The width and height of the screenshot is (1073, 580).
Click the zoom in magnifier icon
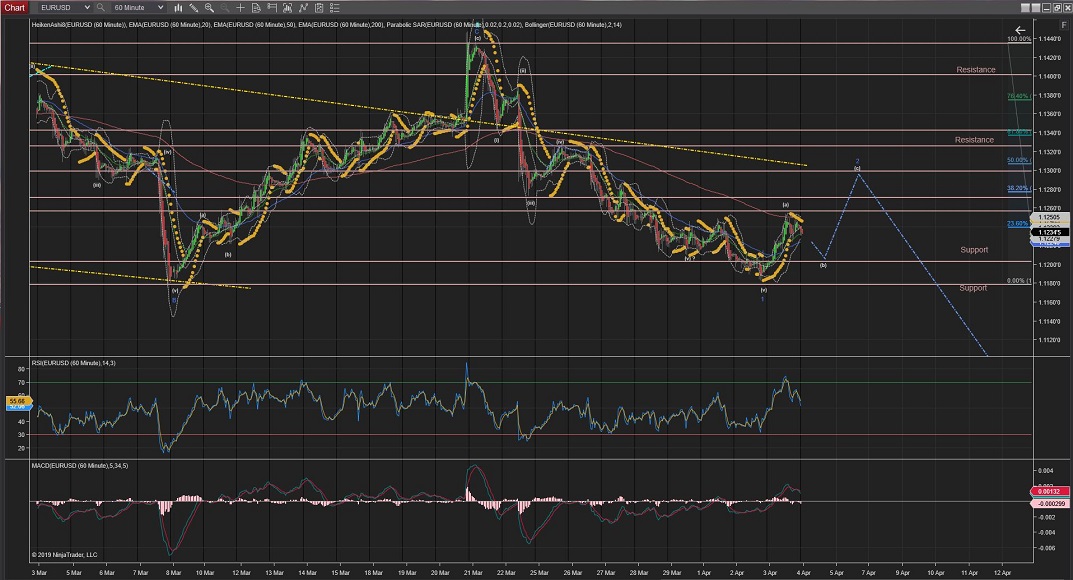(x=209, y=7)
